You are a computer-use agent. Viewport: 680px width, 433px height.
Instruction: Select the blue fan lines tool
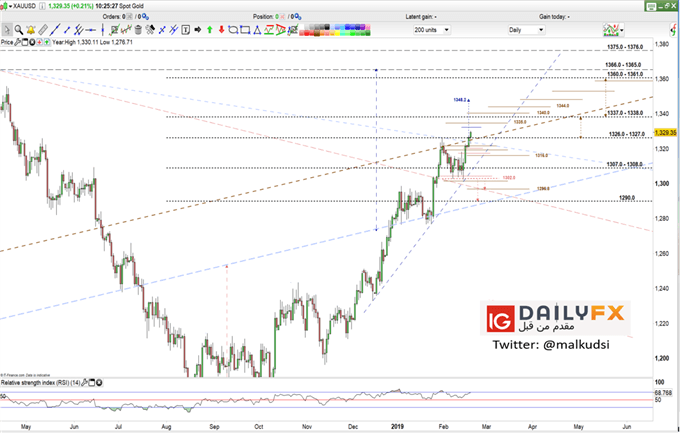173,30
